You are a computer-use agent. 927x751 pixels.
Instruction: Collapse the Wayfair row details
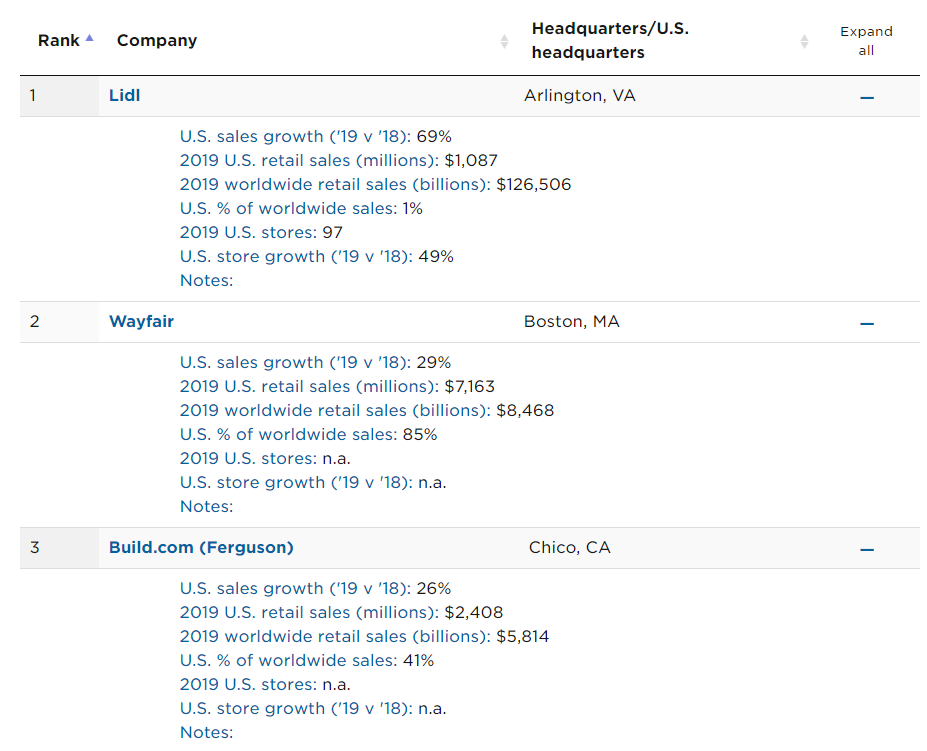pos(867,323)
